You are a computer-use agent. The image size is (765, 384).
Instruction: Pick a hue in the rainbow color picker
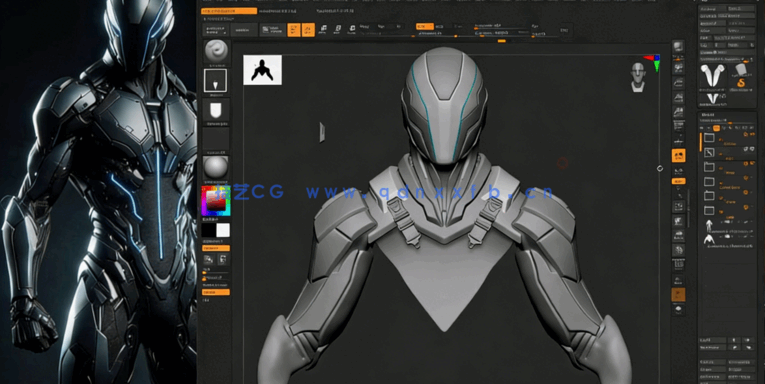tap(216, 201)
